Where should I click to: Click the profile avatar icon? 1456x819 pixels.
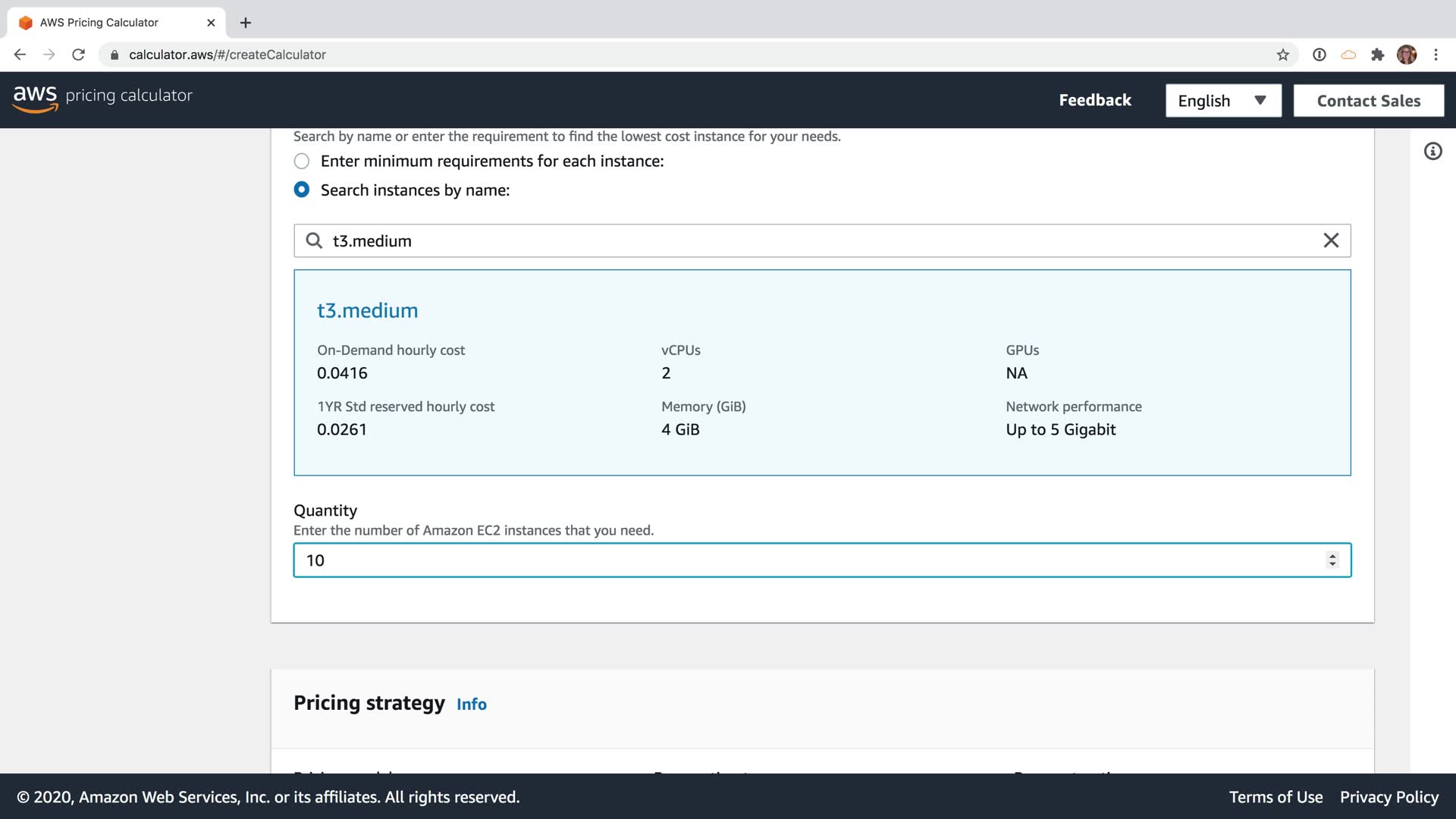coord(1406,55)
